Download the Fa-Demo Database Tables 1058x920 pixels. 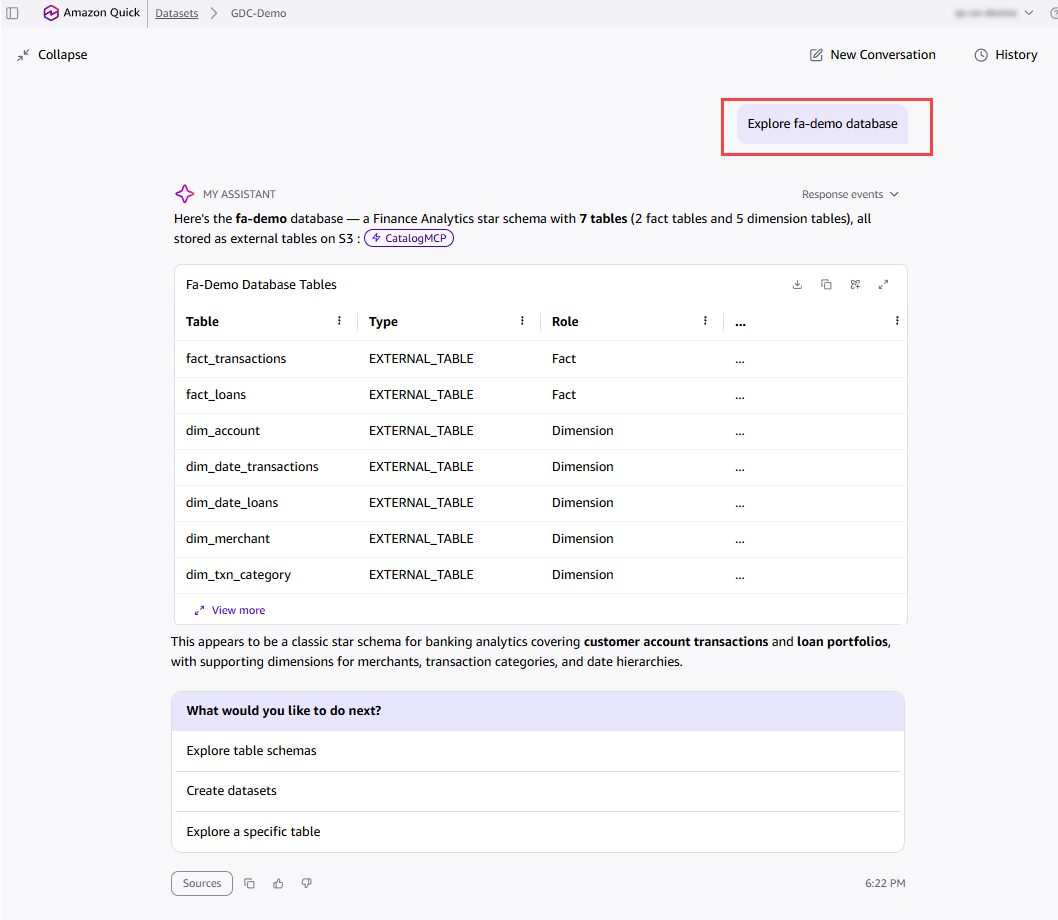797,285
